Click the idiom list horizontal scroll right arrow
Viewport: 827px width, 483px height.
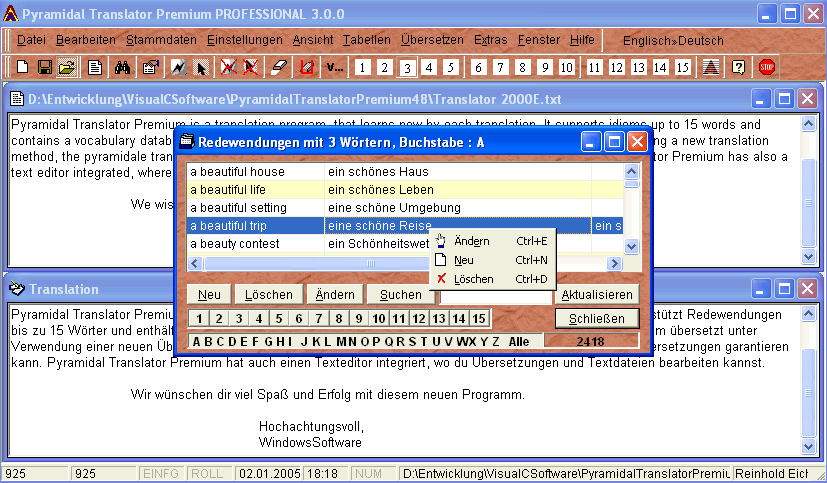[x=614, y=263]
